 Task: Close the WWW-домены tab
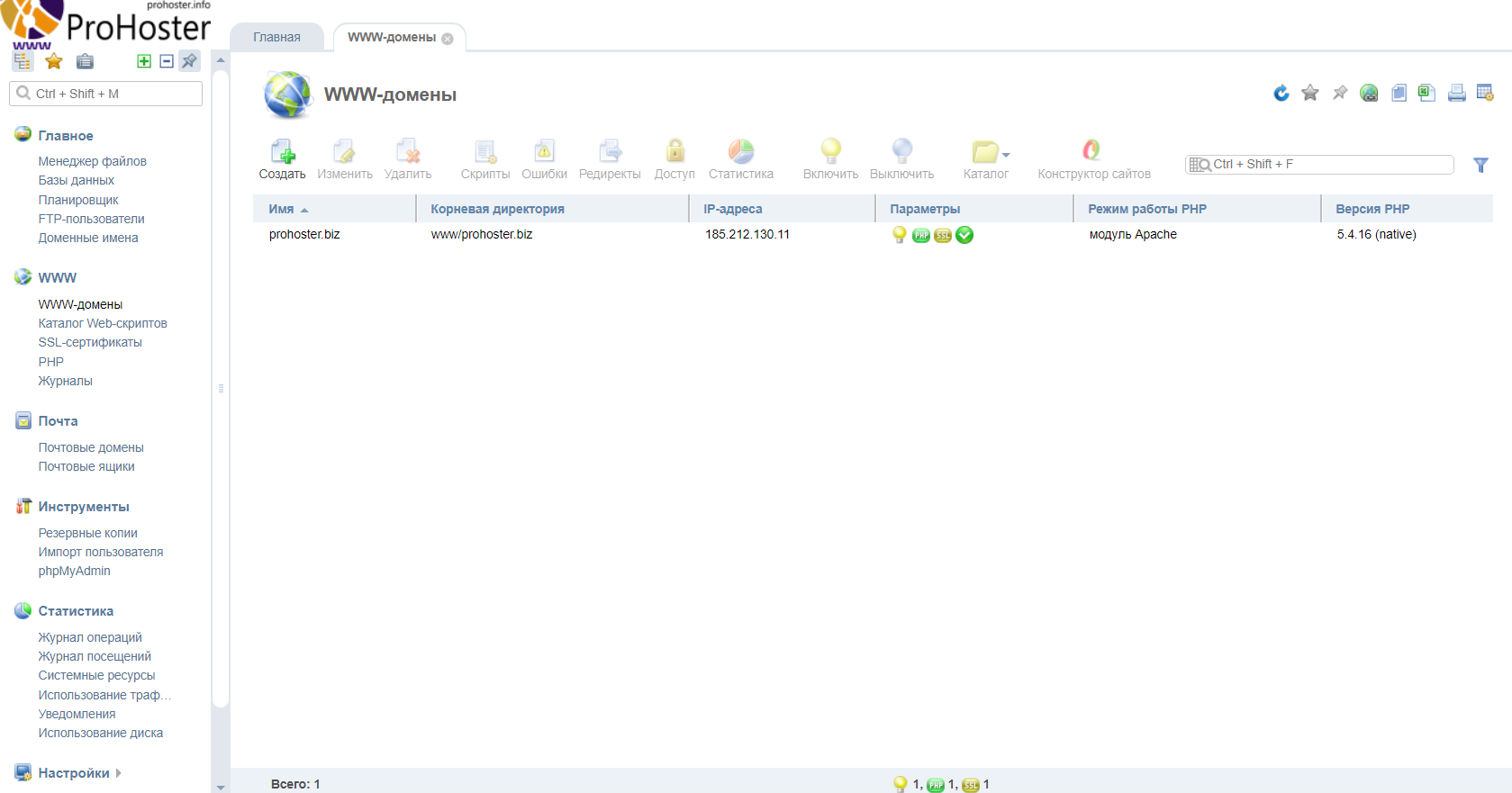448,39
